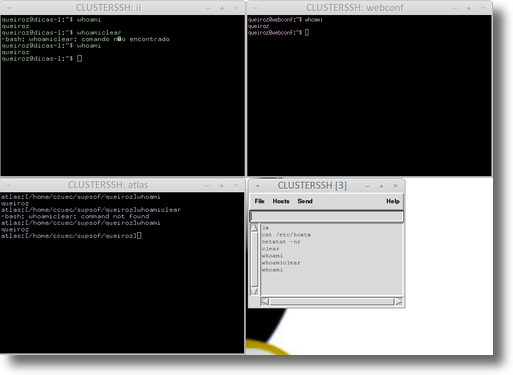Image resolution: width=513 pixels, height=375 pixels.
Task: Maximize the CLUSTERSSH: ii window
Action: point(222,8)
